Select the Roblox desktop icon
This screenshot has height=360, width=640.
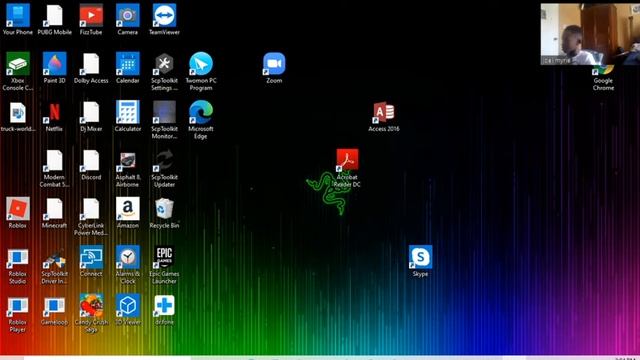18,209
